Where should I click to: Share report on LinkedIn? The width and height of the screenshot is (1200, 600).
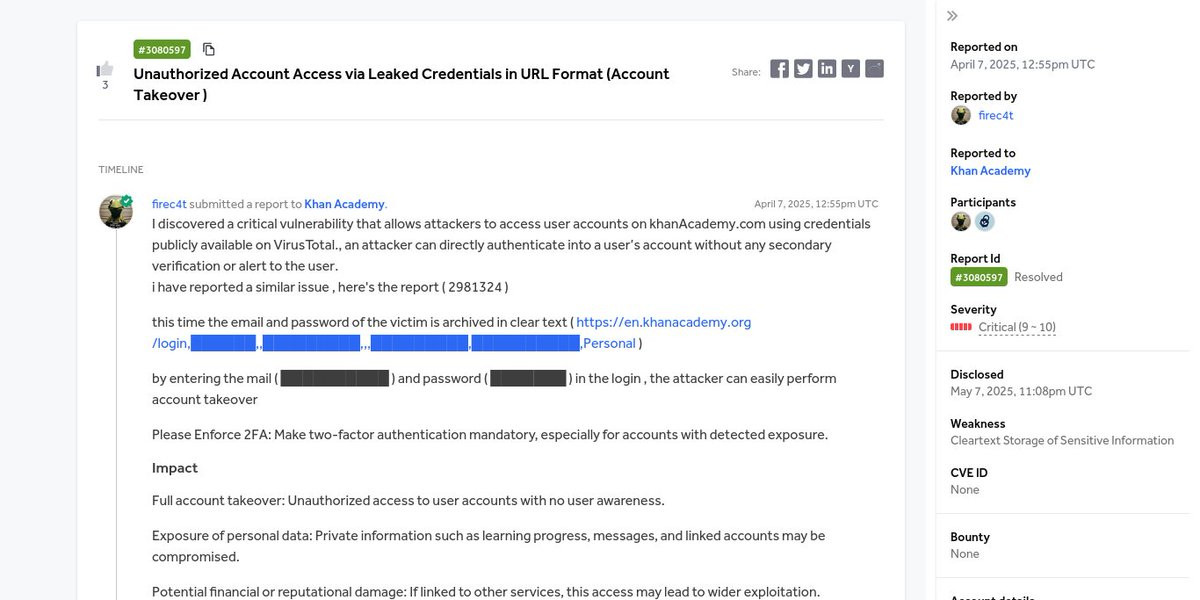click(827, 69)
